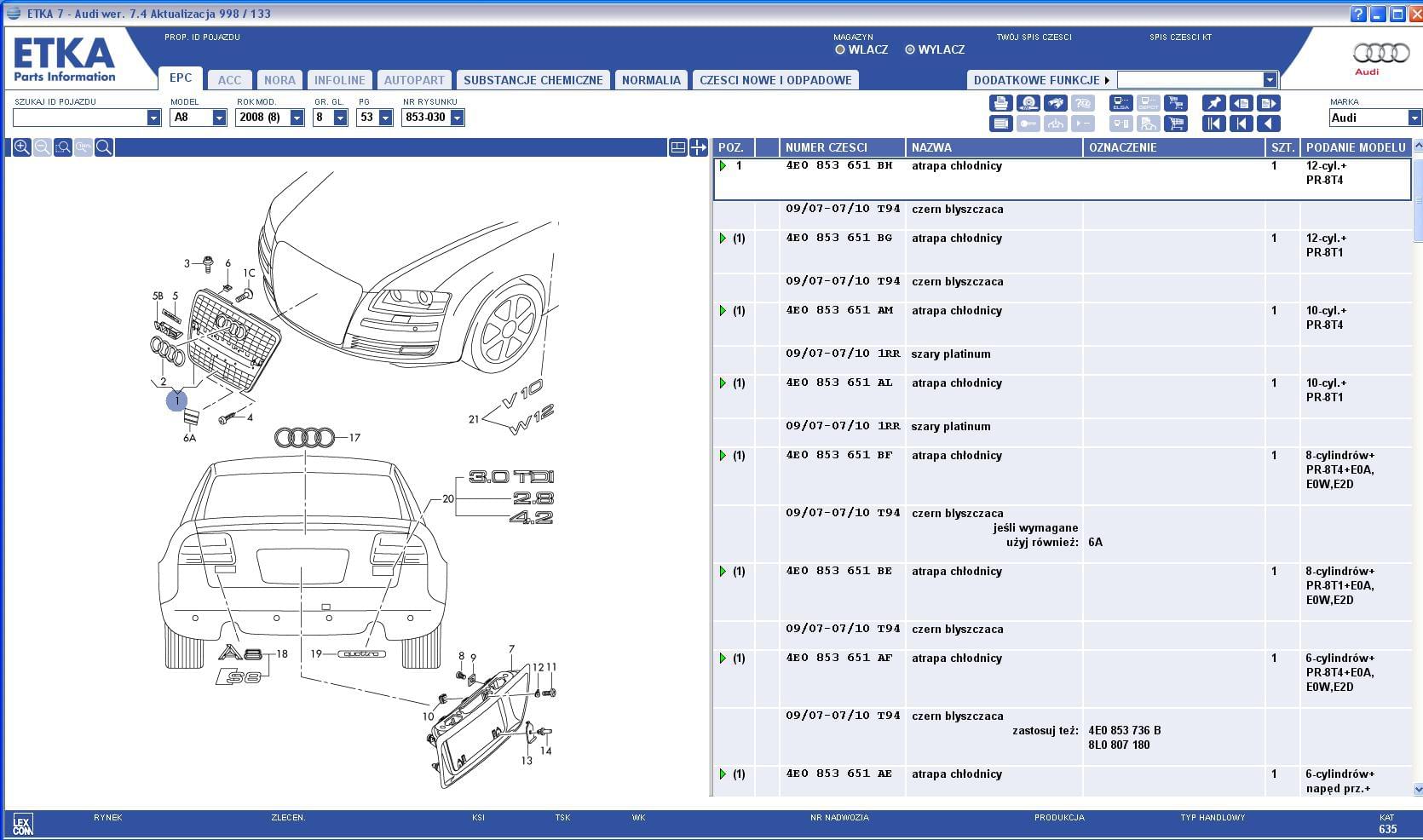Open the CZESCI NOWE I ODPADOWE tab
The image size is (1423, 840).
tap(775, 80)
